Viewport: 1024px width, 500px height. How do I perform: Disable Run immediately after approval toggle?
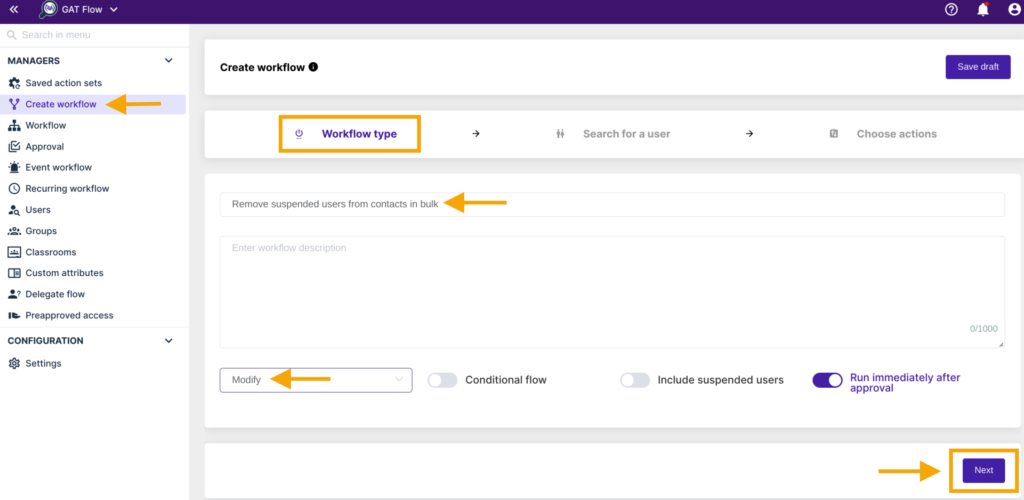827,380
